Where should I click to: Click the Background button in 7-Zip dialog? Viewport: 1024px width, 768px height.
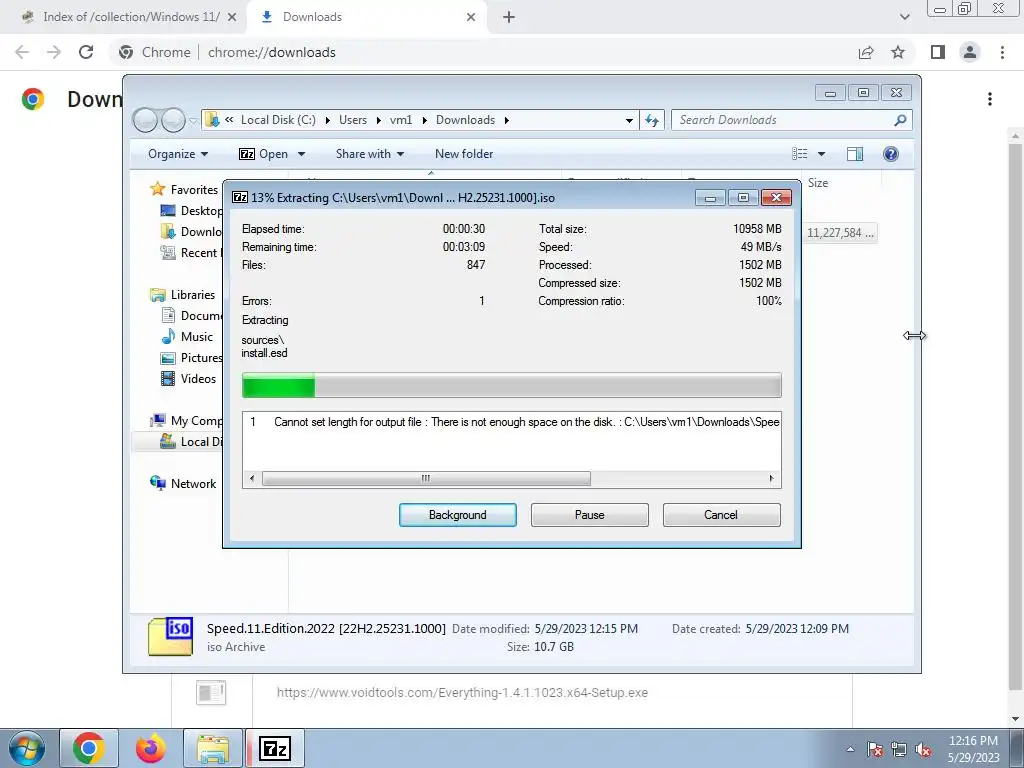457,515
